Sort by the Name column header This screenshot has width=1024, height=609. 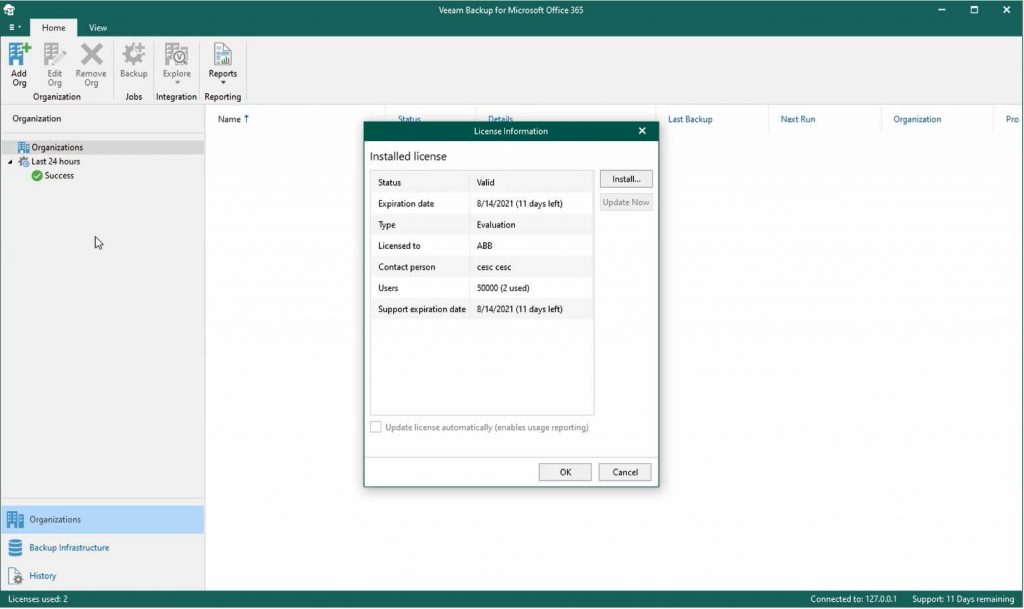click(233, 119)
